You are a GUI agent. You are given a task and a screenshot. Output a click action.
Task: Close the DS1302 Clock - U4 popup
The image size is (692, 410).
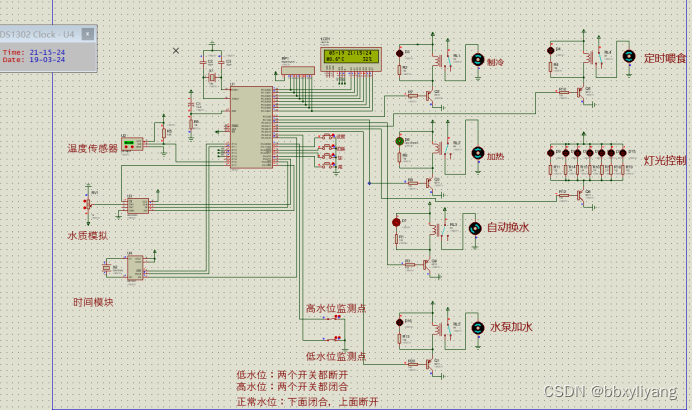point(88,34)
